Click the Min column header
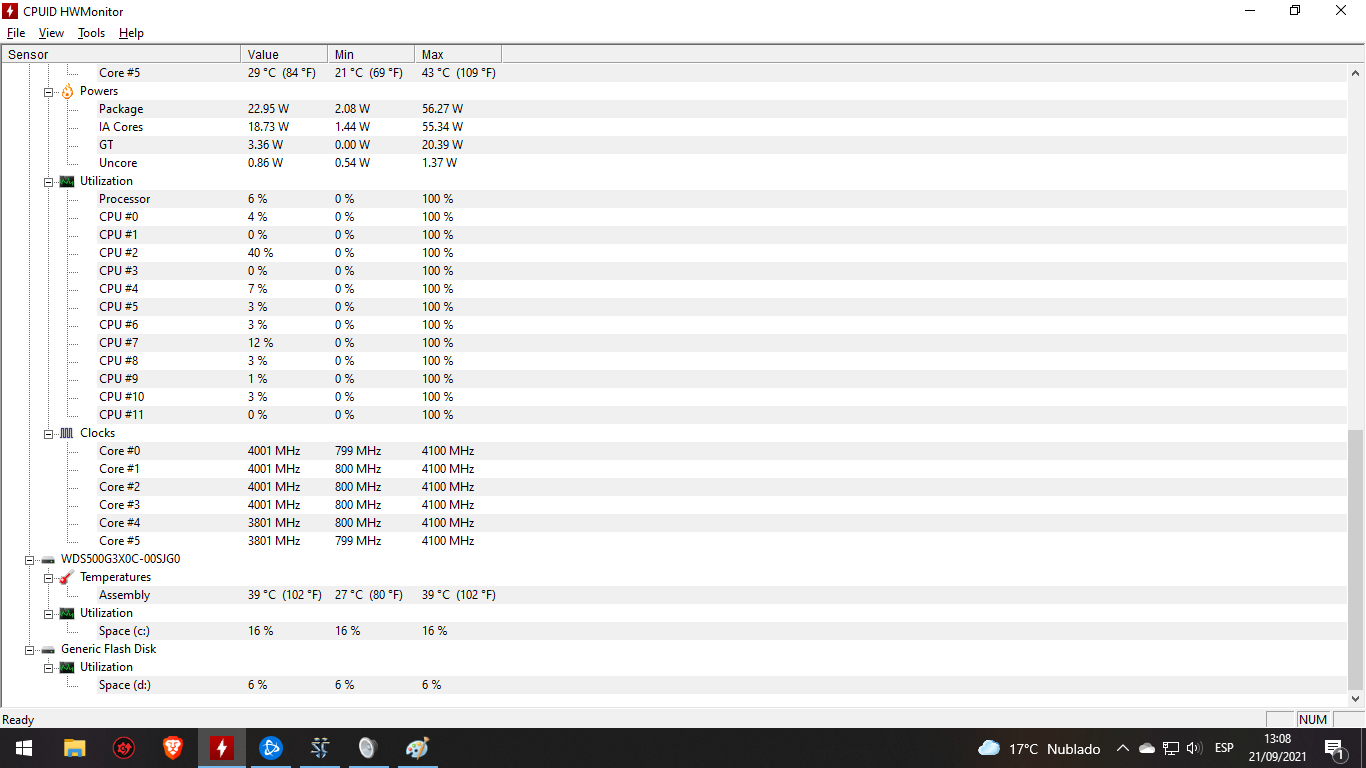 pos(371,54)
